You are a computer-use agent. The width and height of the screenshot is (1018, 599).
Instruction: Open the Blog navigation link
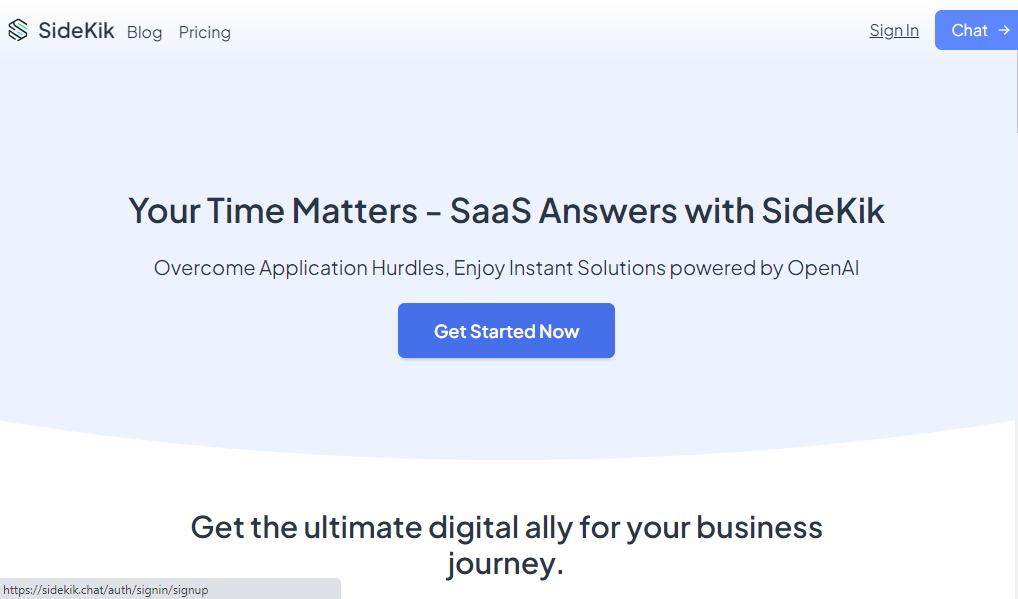tap(144, 32)
